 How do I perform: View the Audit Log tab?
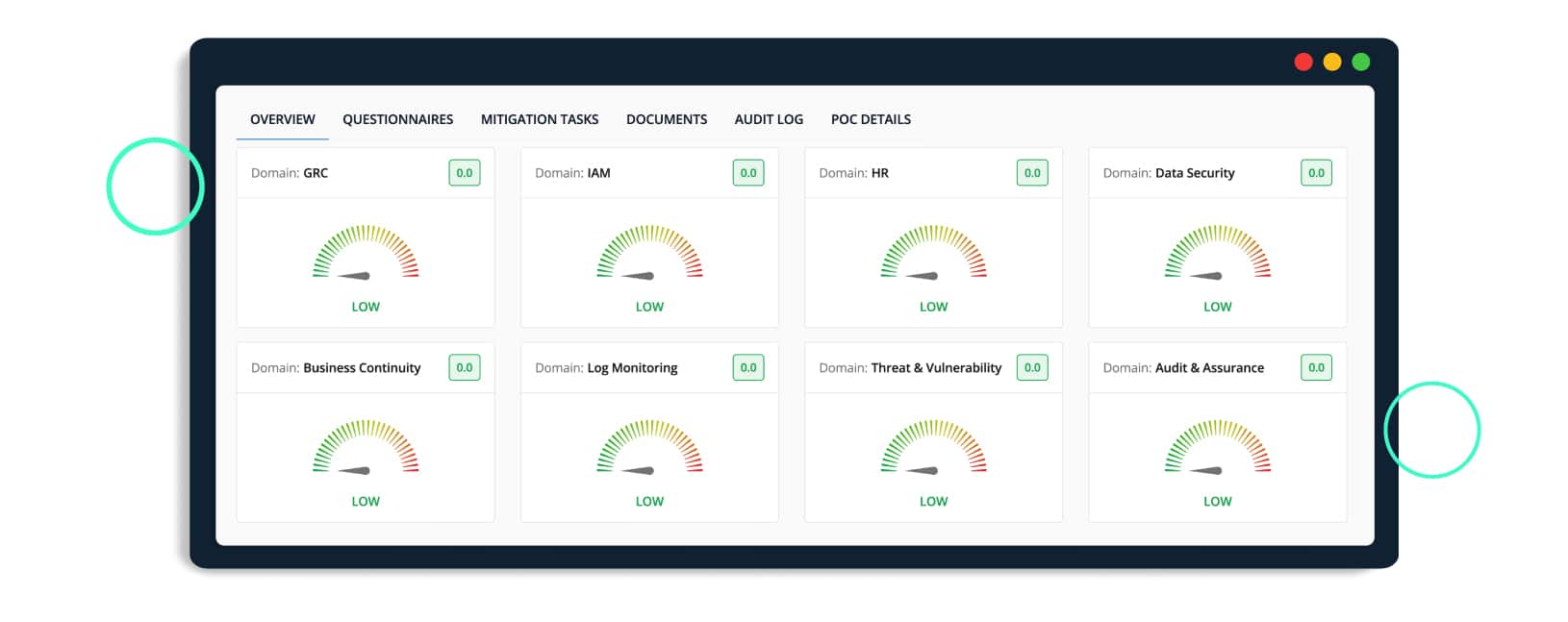(769, 119)
